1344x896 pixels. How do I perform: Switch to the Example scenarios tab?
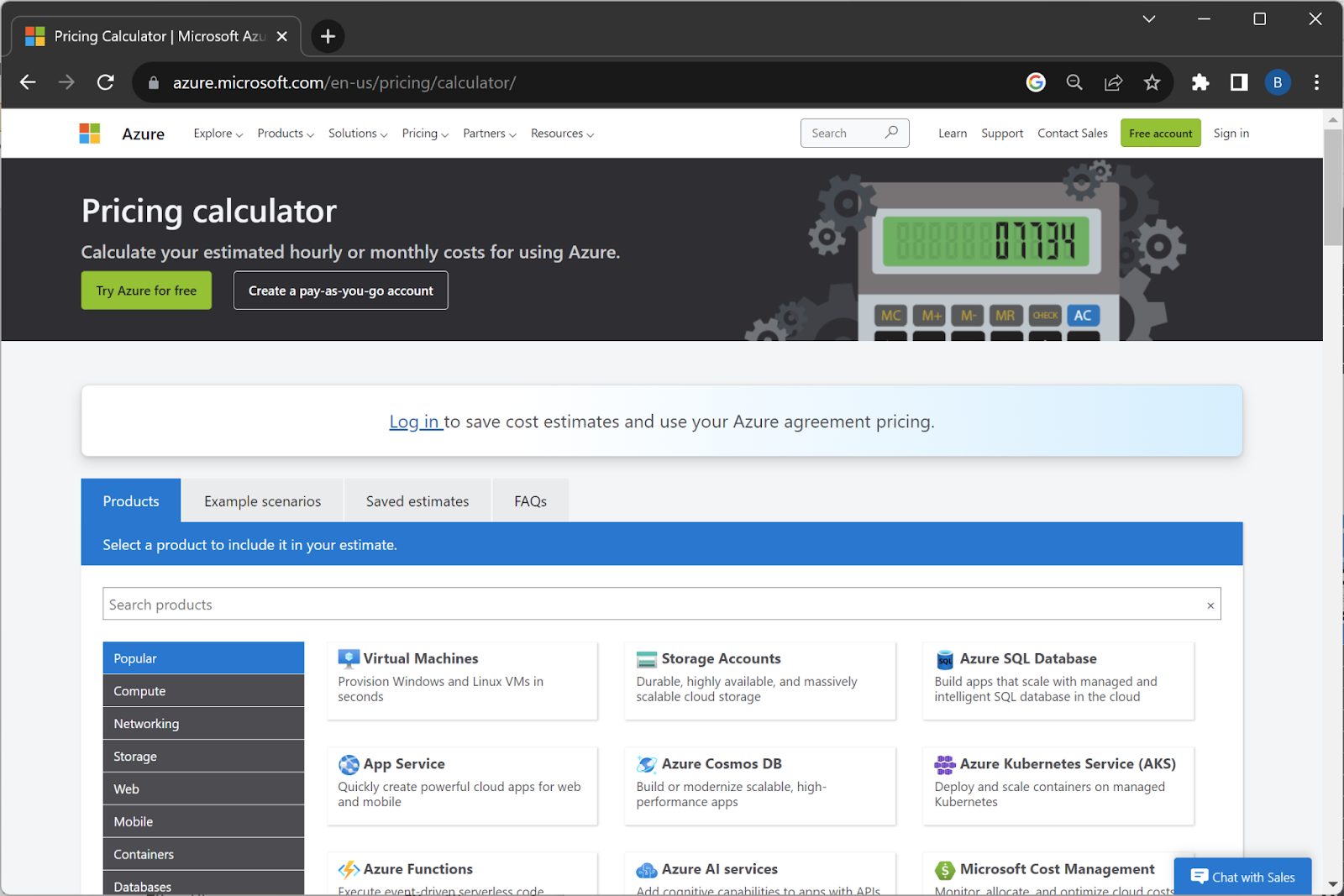pos(262,500)
